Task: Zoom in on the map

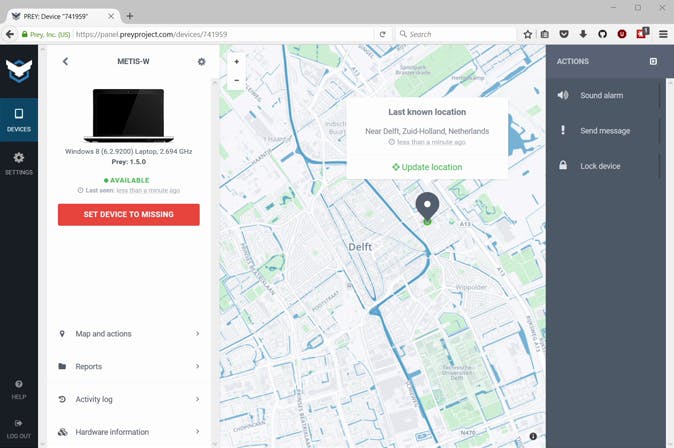Action: 236,62
